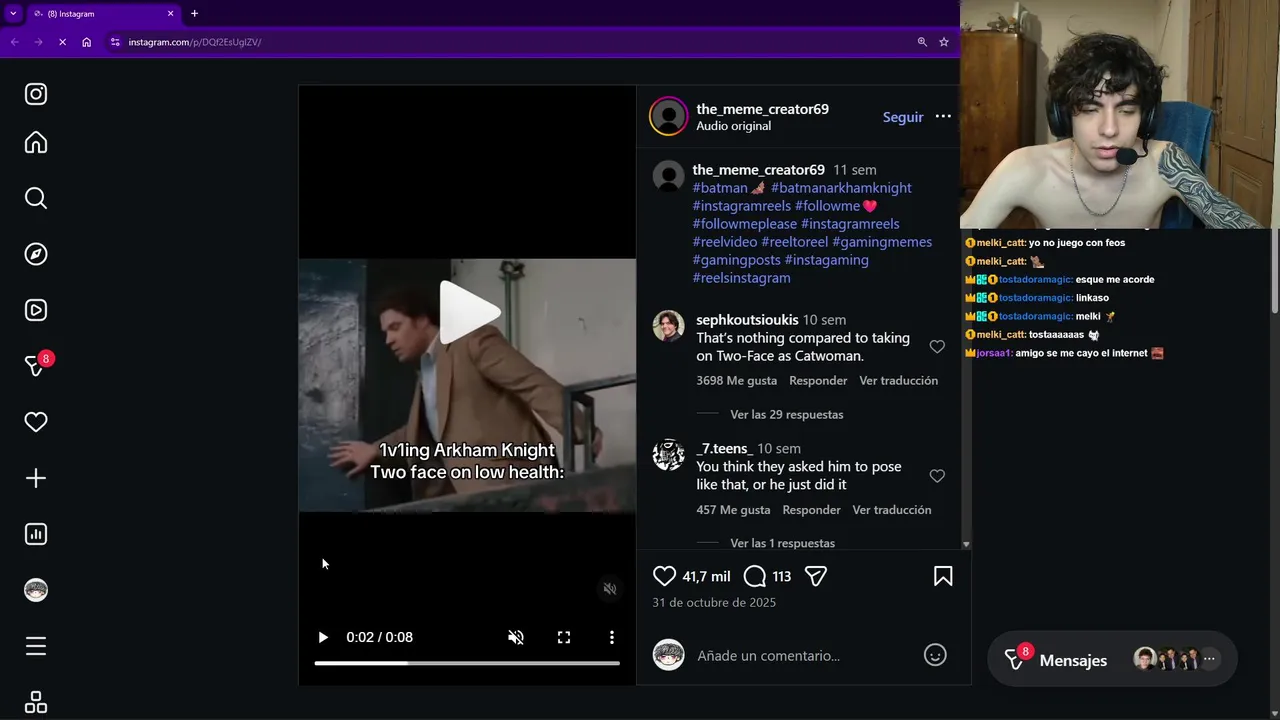Image resolution: width=1280 pixels, height=720 pixels.
Task: View site information icon in the address bar
Action: click(x=115, y=42)
